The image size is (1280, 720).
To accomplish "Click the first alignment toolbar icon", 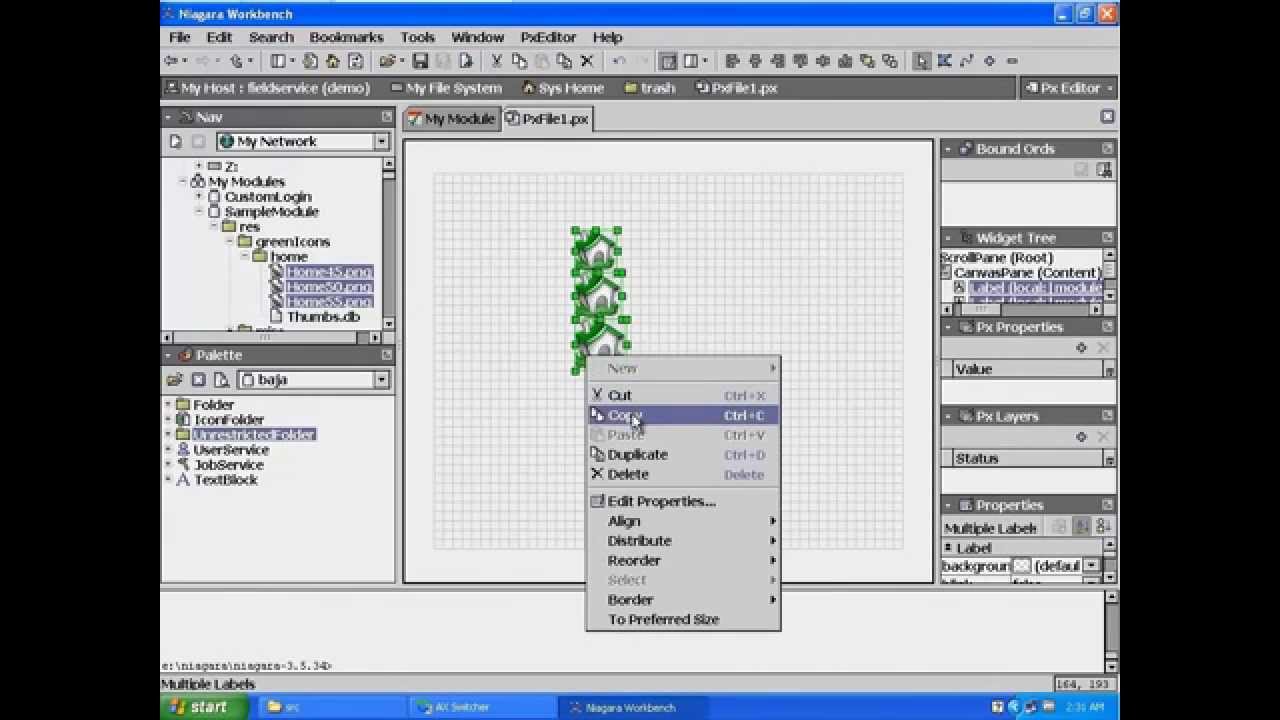I will coord(732,61).
